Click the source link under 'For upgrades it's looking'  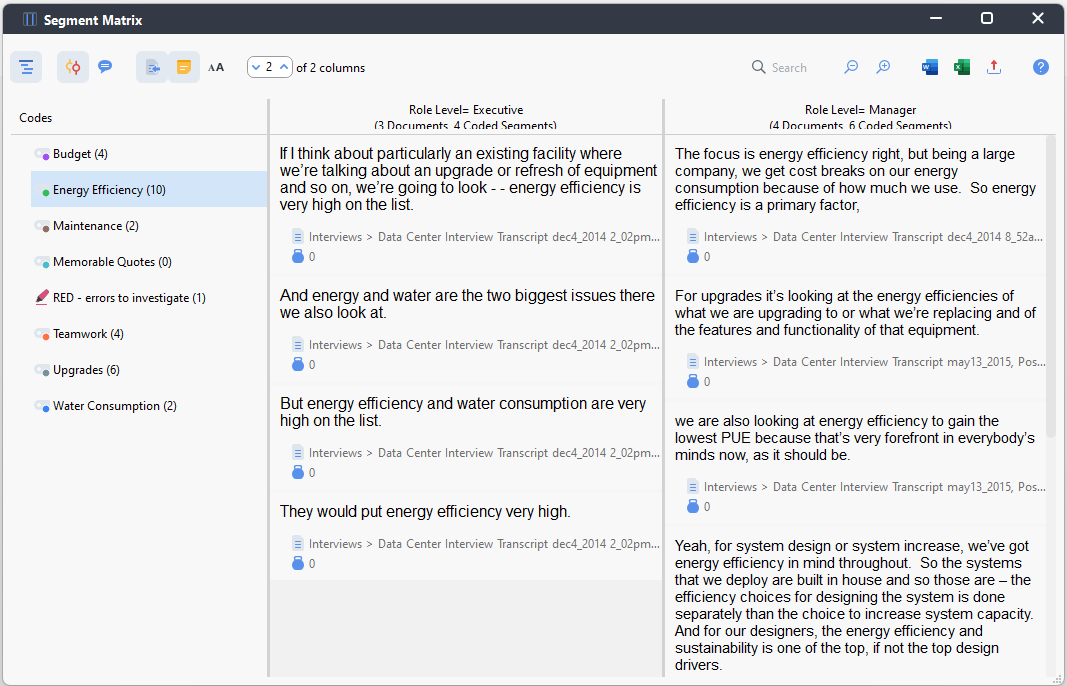click(x=874, y=362)
